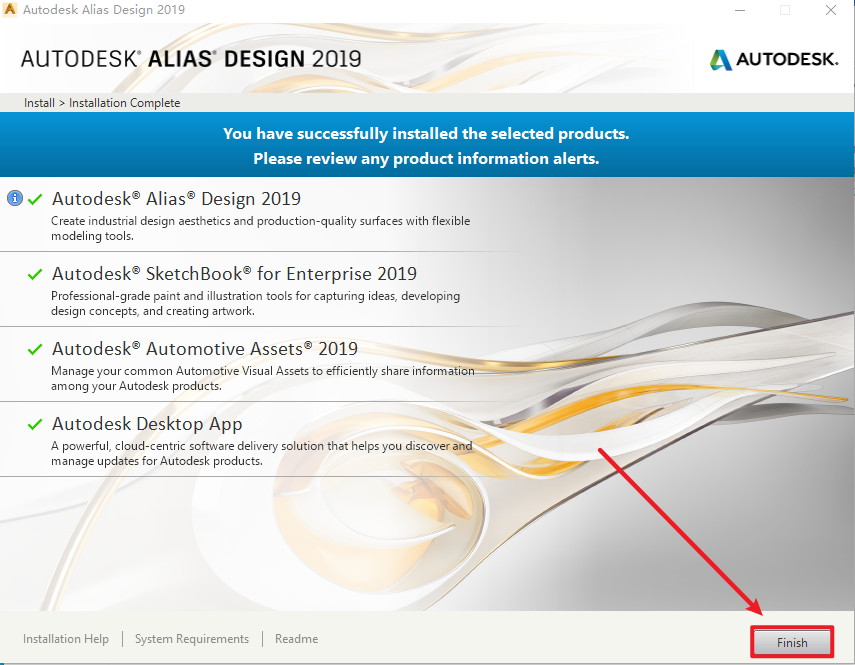This screenshot has height=665, width=855.
Task: Click the Finish button
Action: [x=792, y=642]
